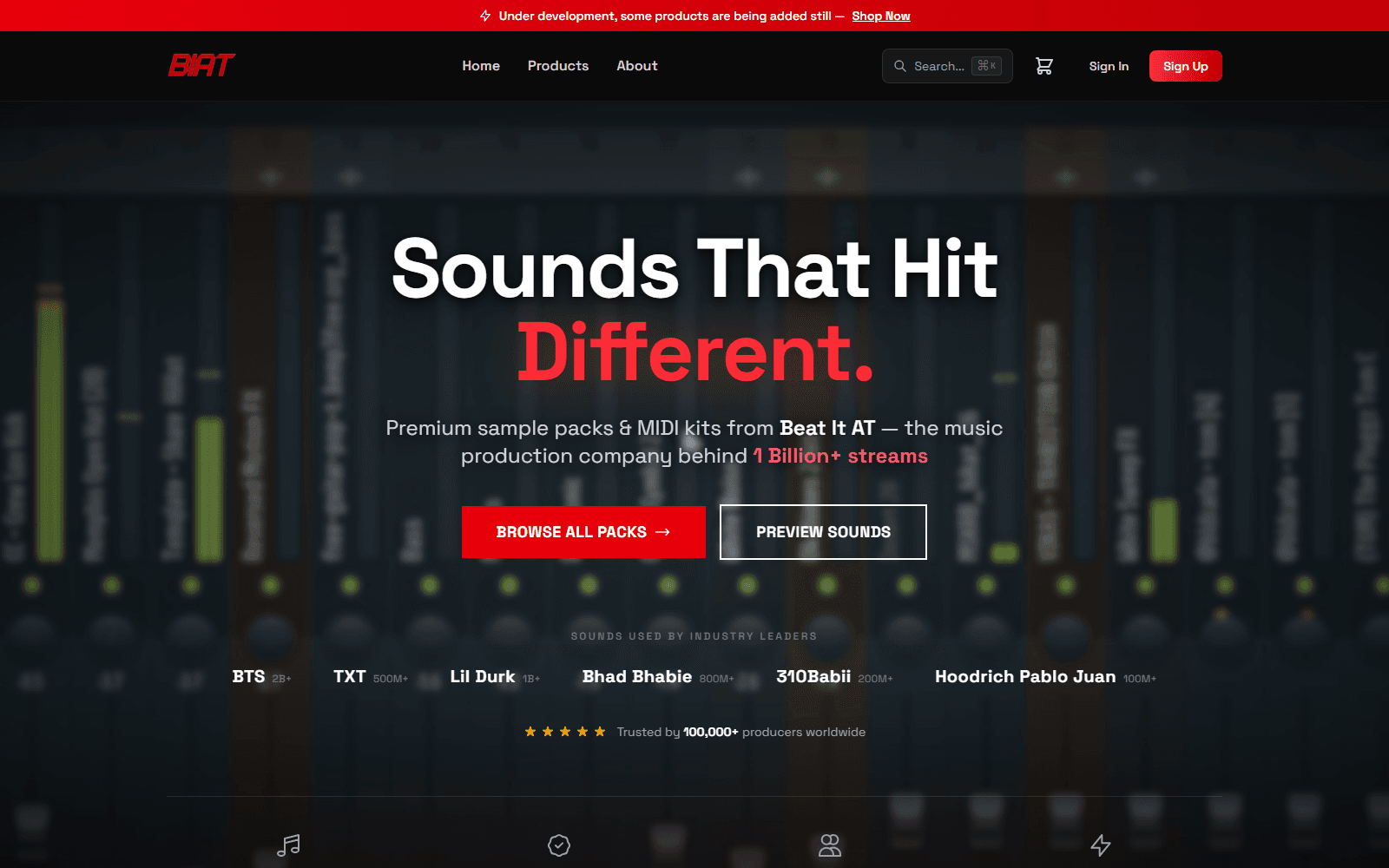Click the Lil Durk artist name
Screen dimensions: 1389x868
coord(483,676)
